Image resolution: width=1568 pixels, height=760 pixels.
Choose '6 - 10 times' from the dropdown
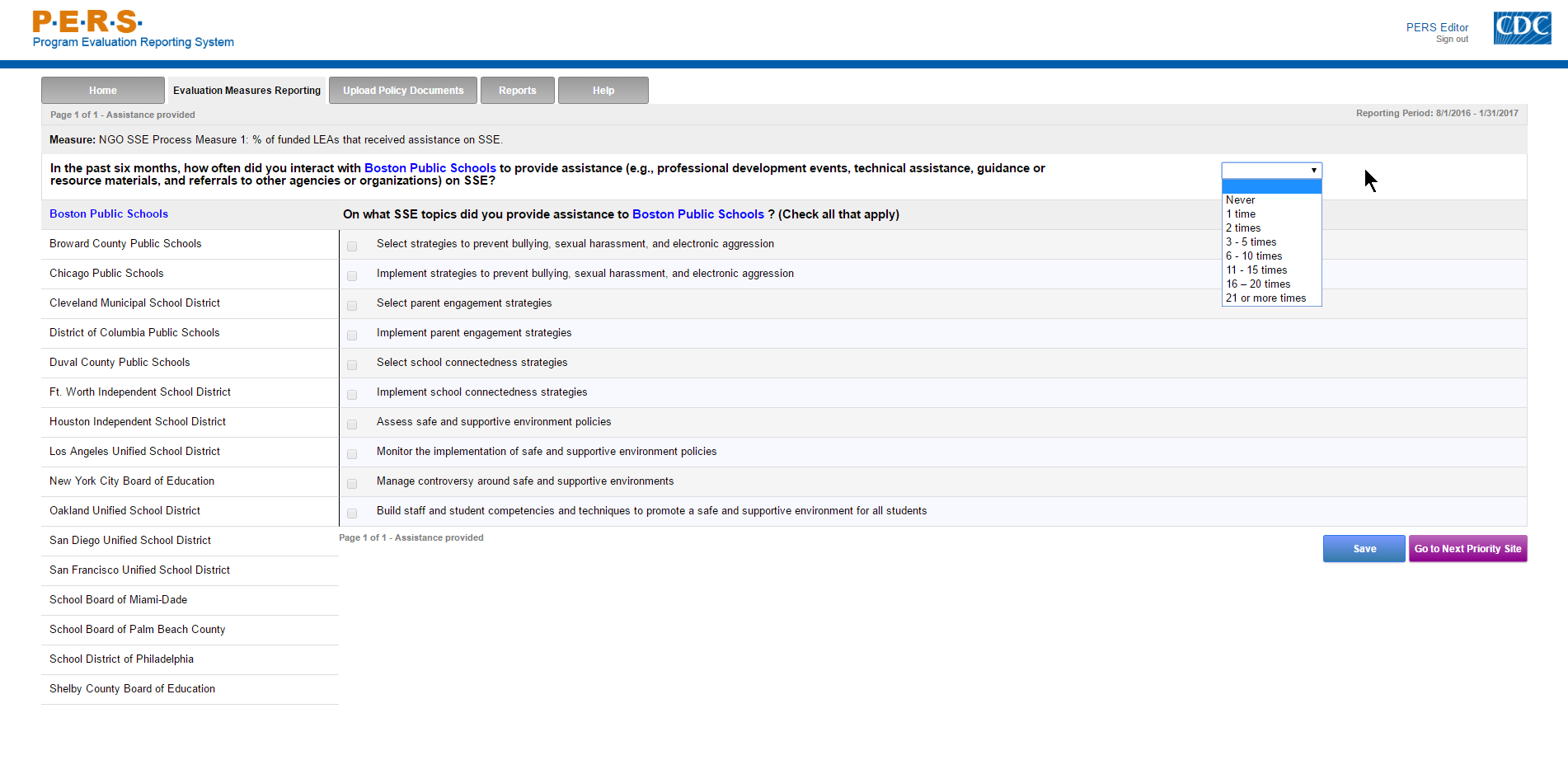point(1272,256)
